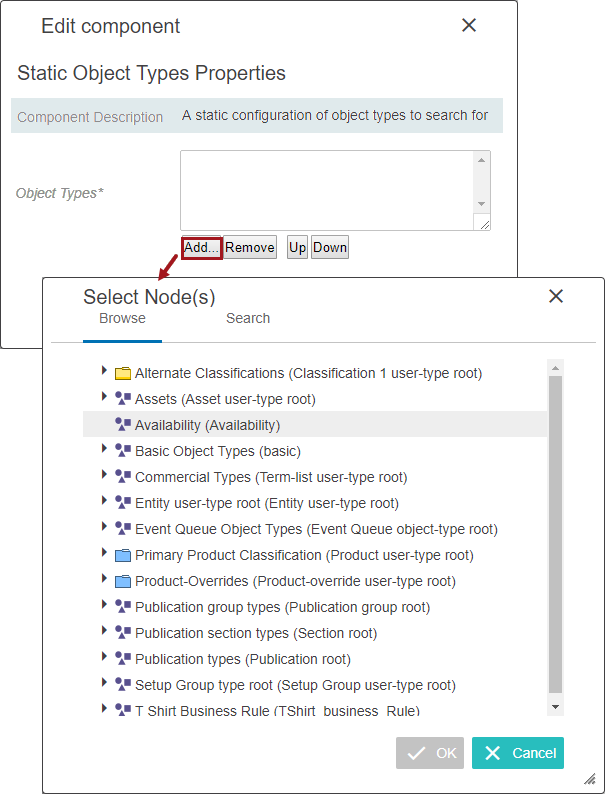
Task: Click the Assets object type icon
Action: 123,399
